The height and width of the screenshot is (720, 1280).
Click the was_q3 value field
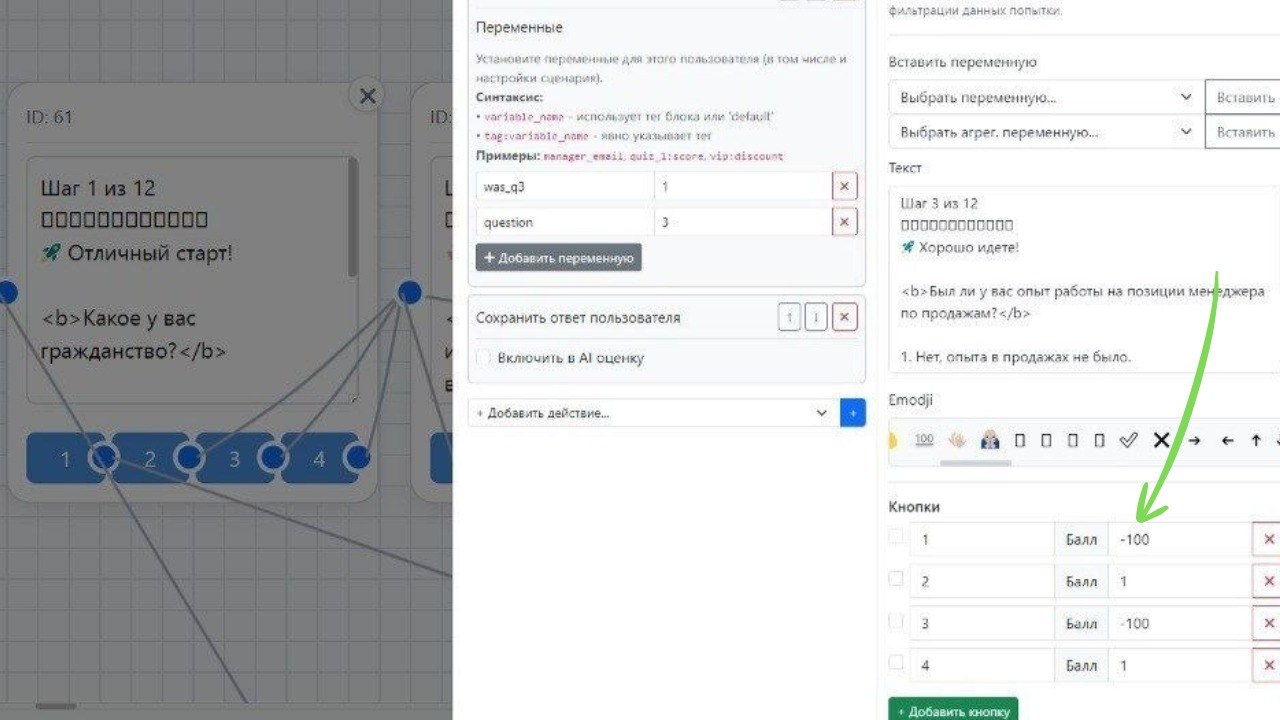(742, 186)
